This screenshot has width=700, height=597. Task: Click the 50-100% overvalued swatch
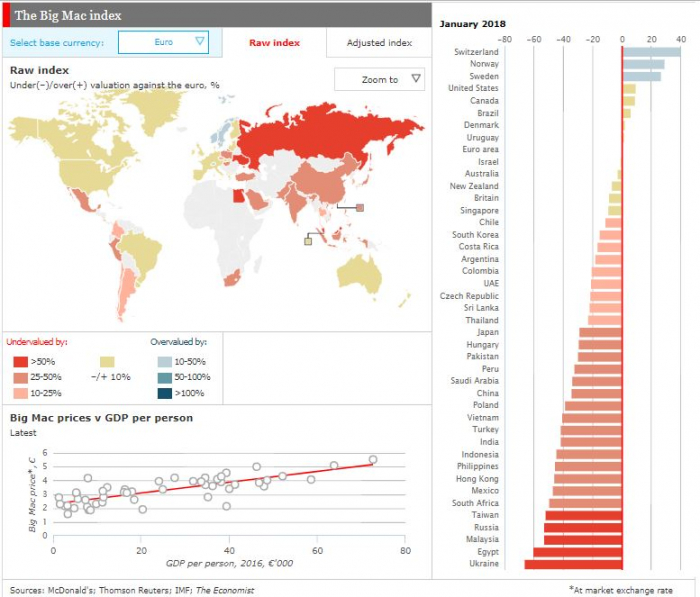pos(165,378)
